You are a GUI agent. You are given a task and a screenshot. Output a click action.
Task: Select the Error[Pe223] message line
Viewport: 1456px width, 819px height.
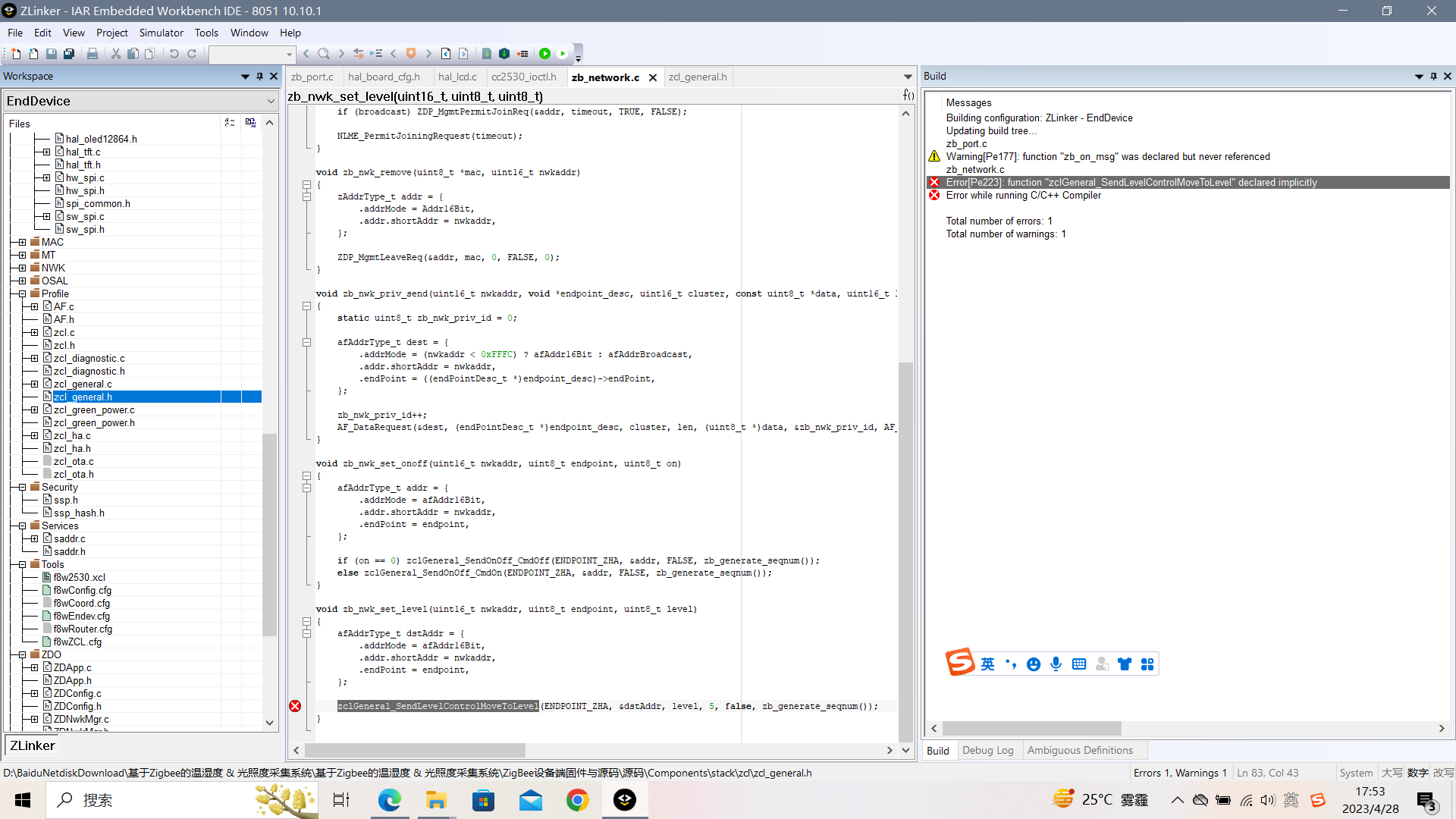tap(1131, 183)
